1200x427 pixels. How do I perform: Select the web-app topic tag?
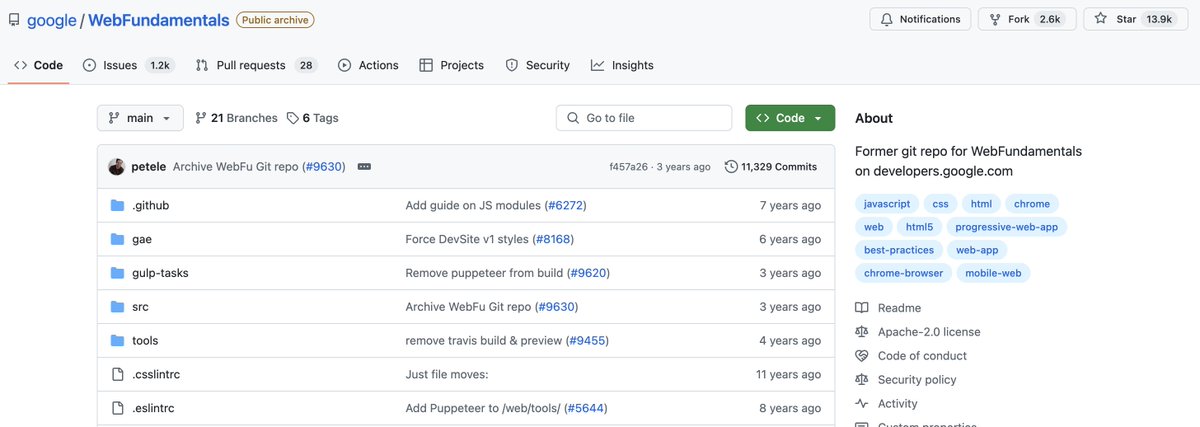[x=977, y=250]
